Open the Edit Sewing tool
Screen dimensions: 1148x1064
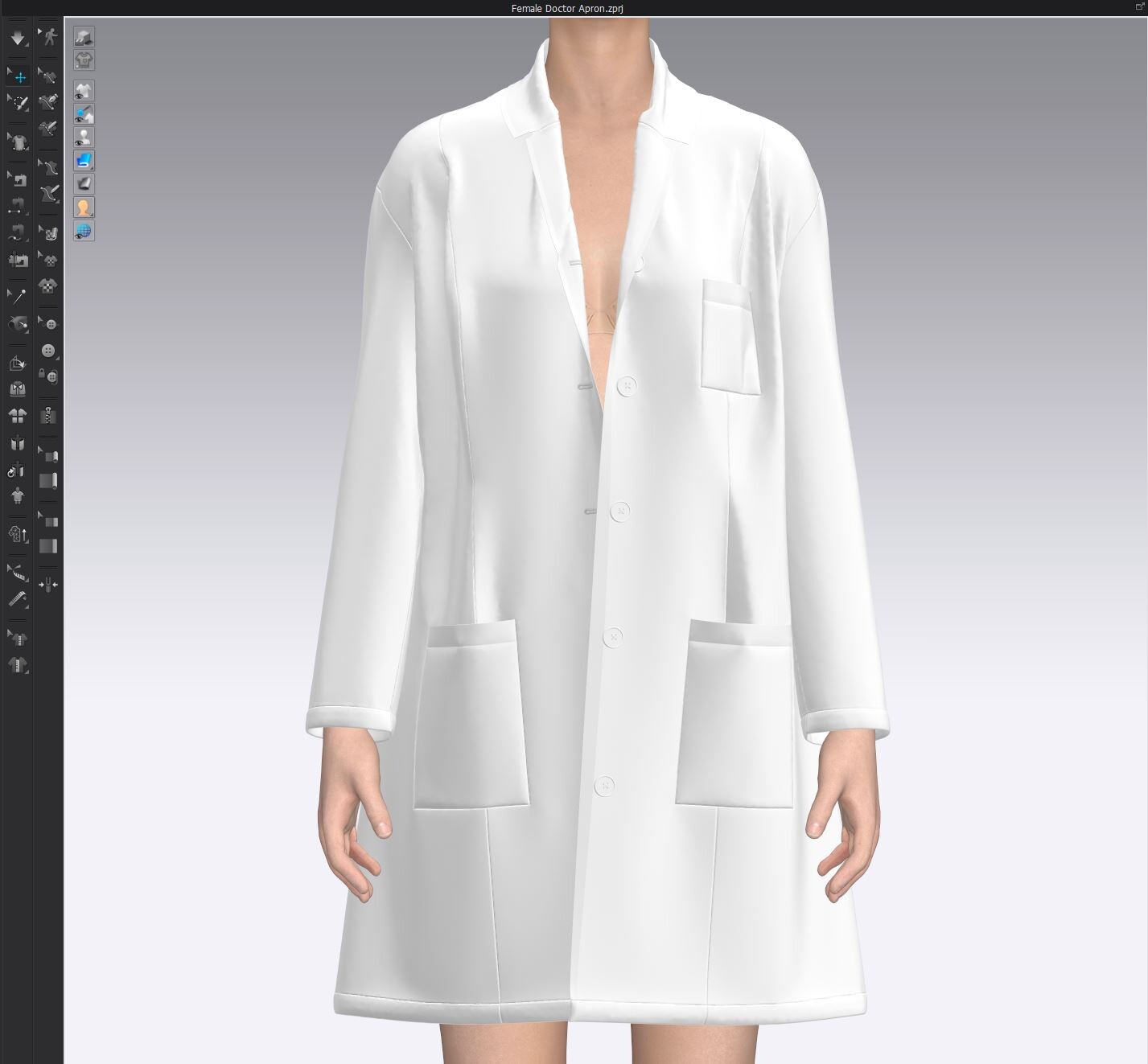pos(18,179)
